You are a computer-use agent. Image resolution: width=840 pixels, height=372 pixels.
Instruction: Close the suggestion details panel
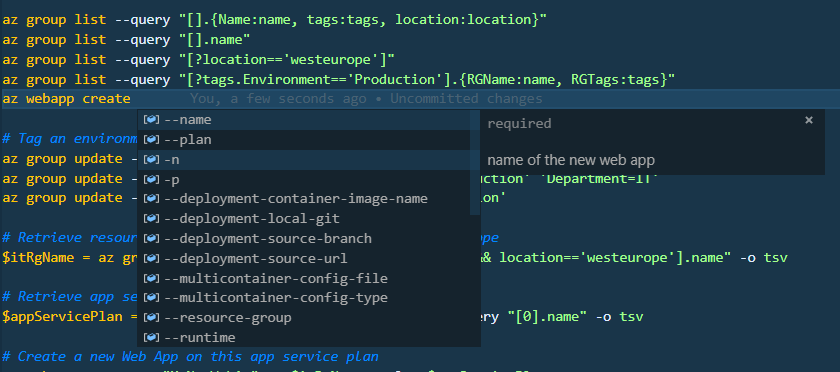pos(809,120)
